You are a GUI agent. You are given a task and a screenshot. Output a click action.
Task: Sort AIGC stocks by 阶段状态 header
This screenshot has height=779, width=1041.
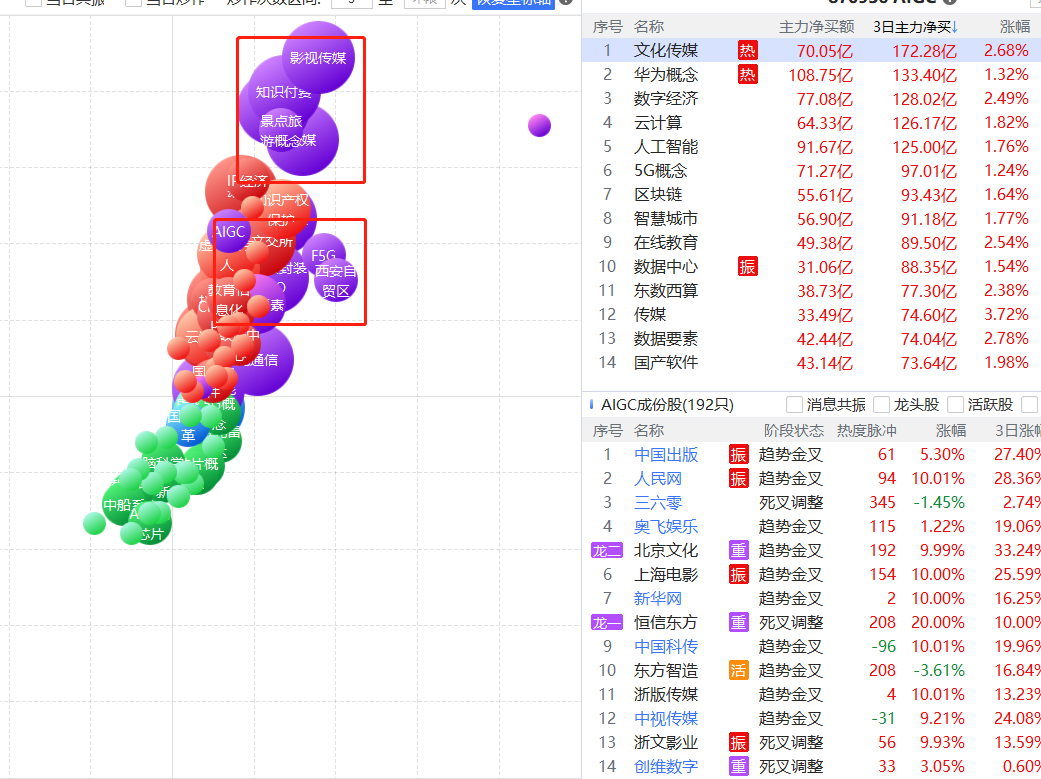(794, 430)
